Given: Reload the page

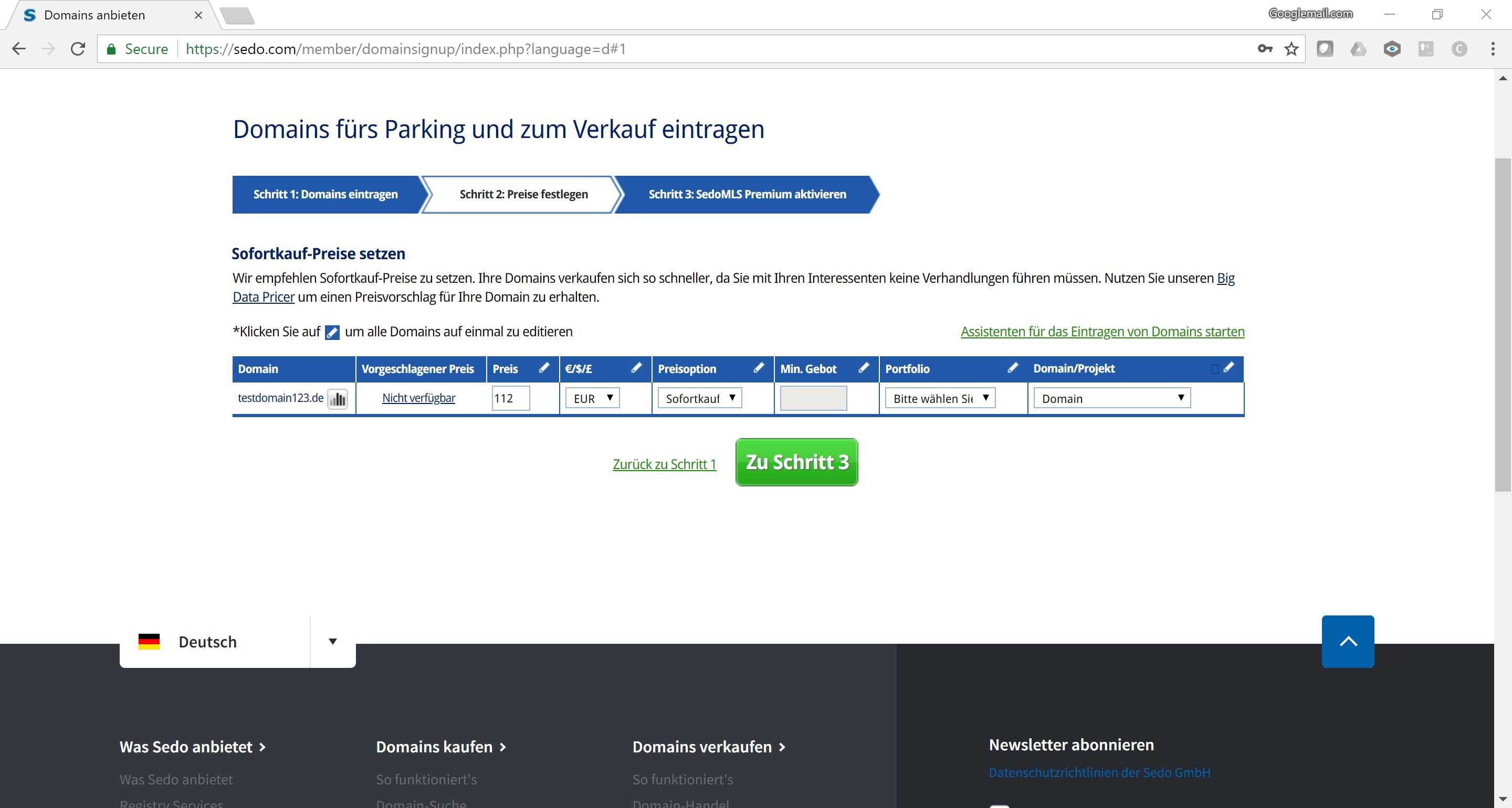Looking at the screenshot, I should pyautogui.click(x=78, y=49).
